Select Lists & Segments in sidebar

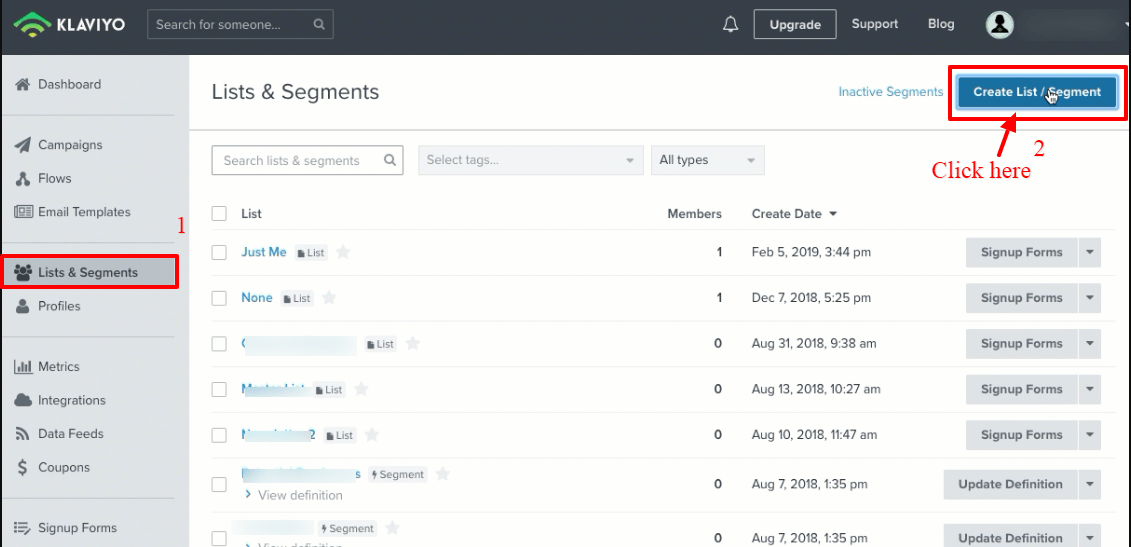[x=89, y=273]
